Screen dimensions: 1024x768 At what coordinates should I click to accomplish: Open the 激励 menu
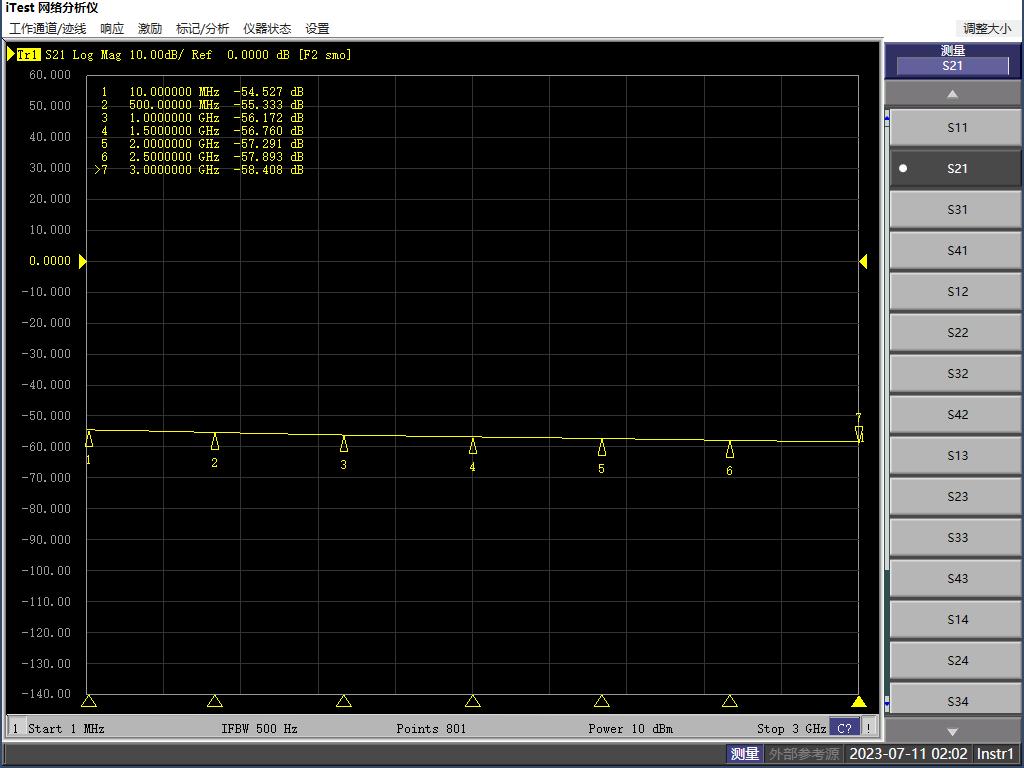pos(150,29)
